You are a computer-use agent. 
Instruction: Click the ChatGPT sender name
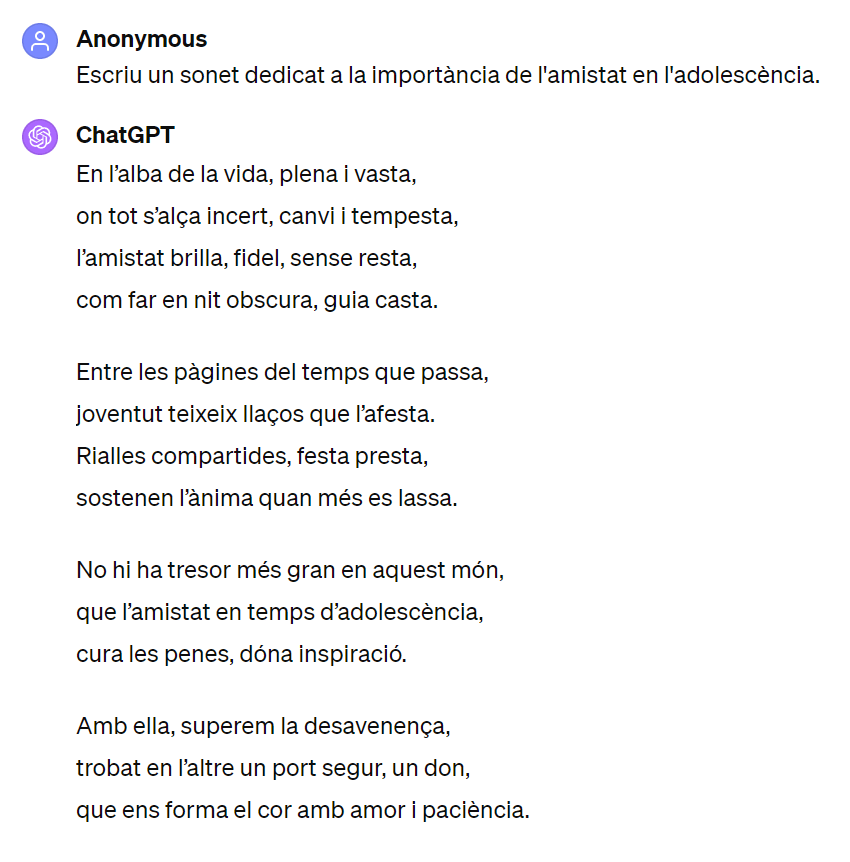125,135
